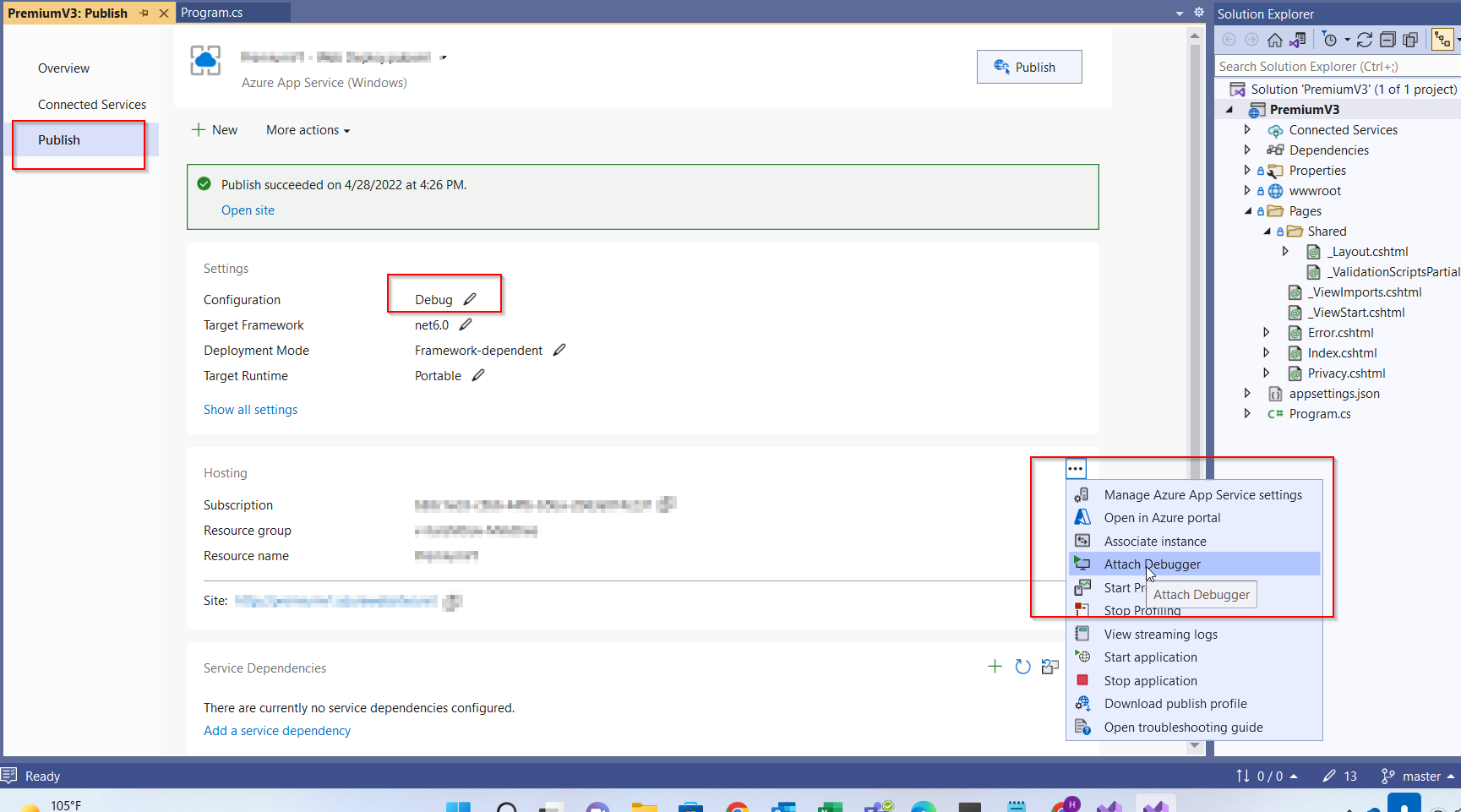Sync Solution Explorer with active document
The height and width of the screenshot is (812, 1461).
click(1365, 40)
